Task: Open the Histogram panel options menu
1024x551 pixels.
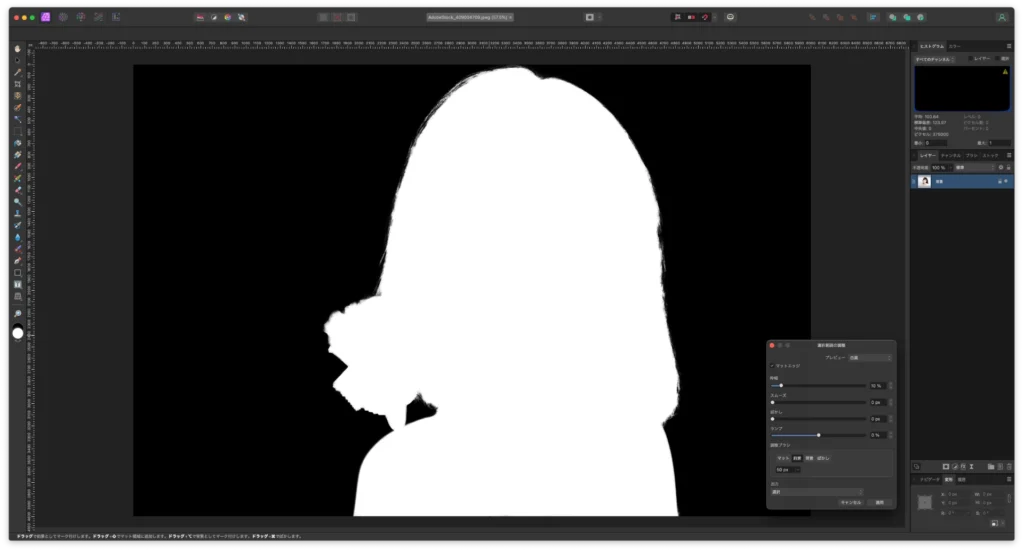Action: click(x=1007, y=46)
